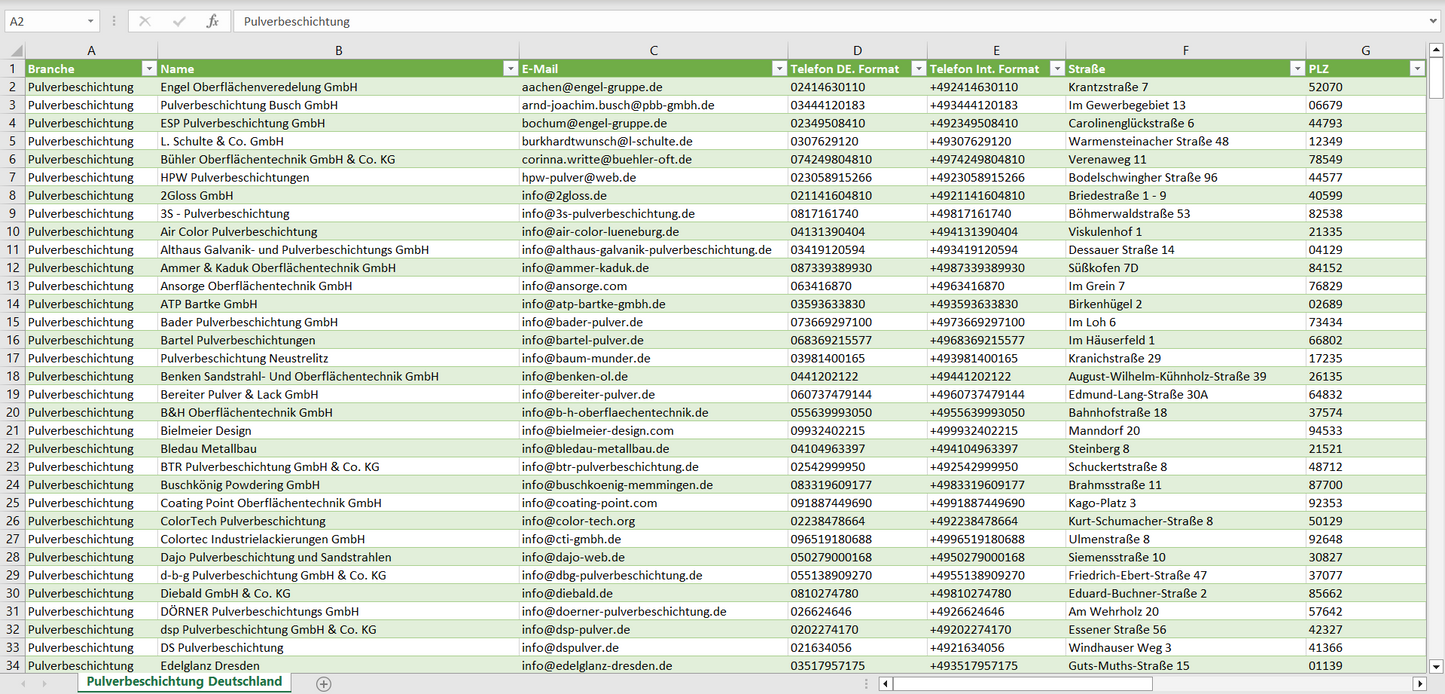Open the Straße column filter dropdown
1445x694 pixels.
pos(1297,69)
